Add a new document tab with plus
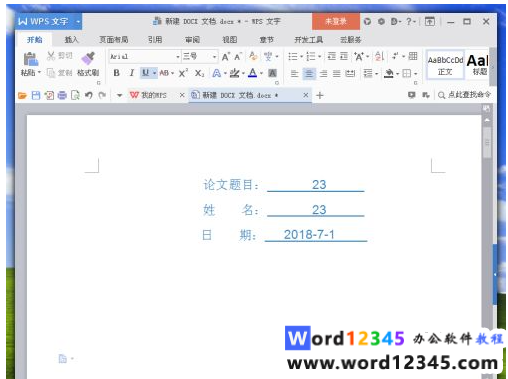508x379 pixels. coord(320,96)
